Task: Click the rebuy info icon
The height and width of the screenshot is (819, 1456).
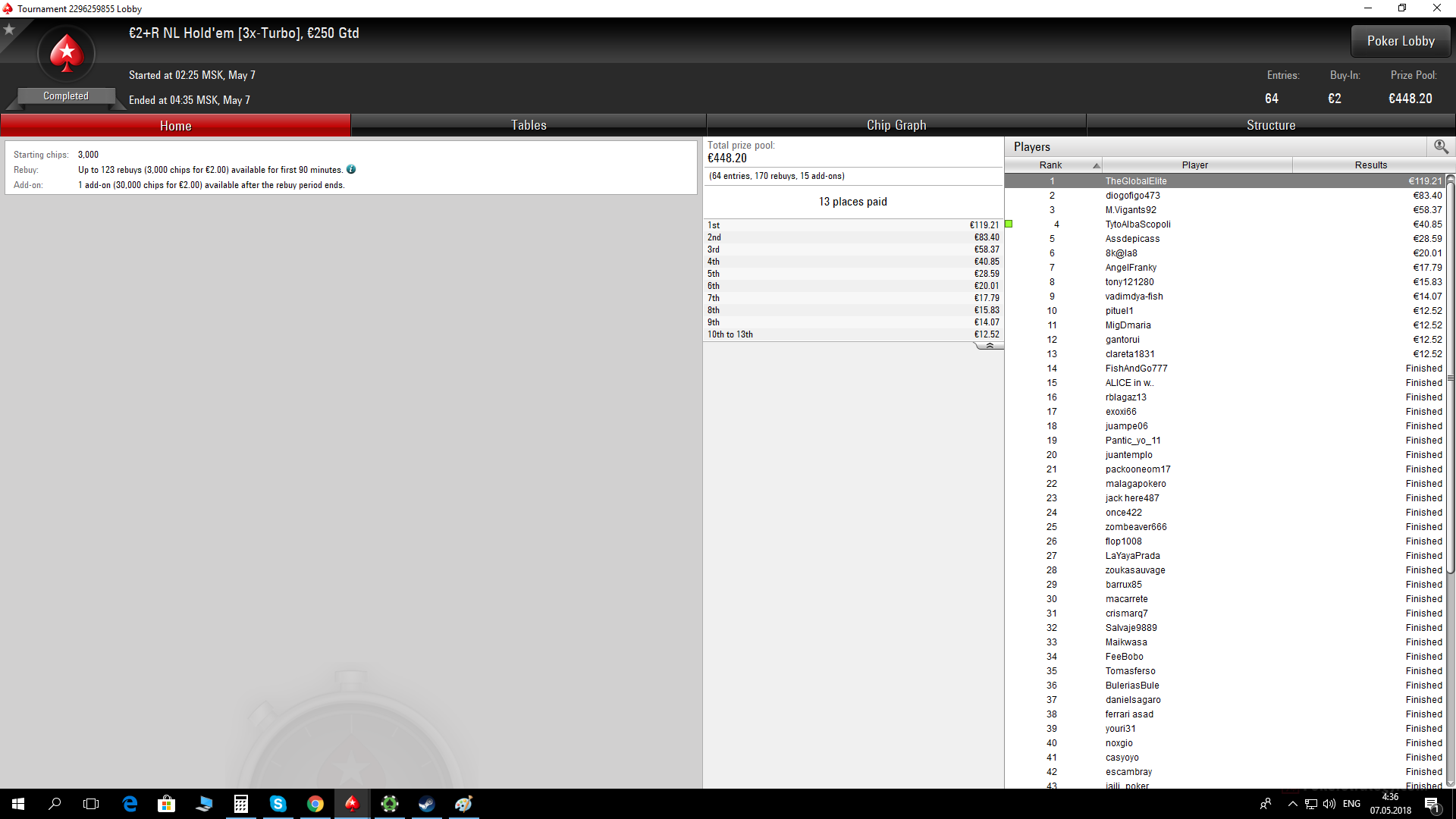Action: coord(351,170)
